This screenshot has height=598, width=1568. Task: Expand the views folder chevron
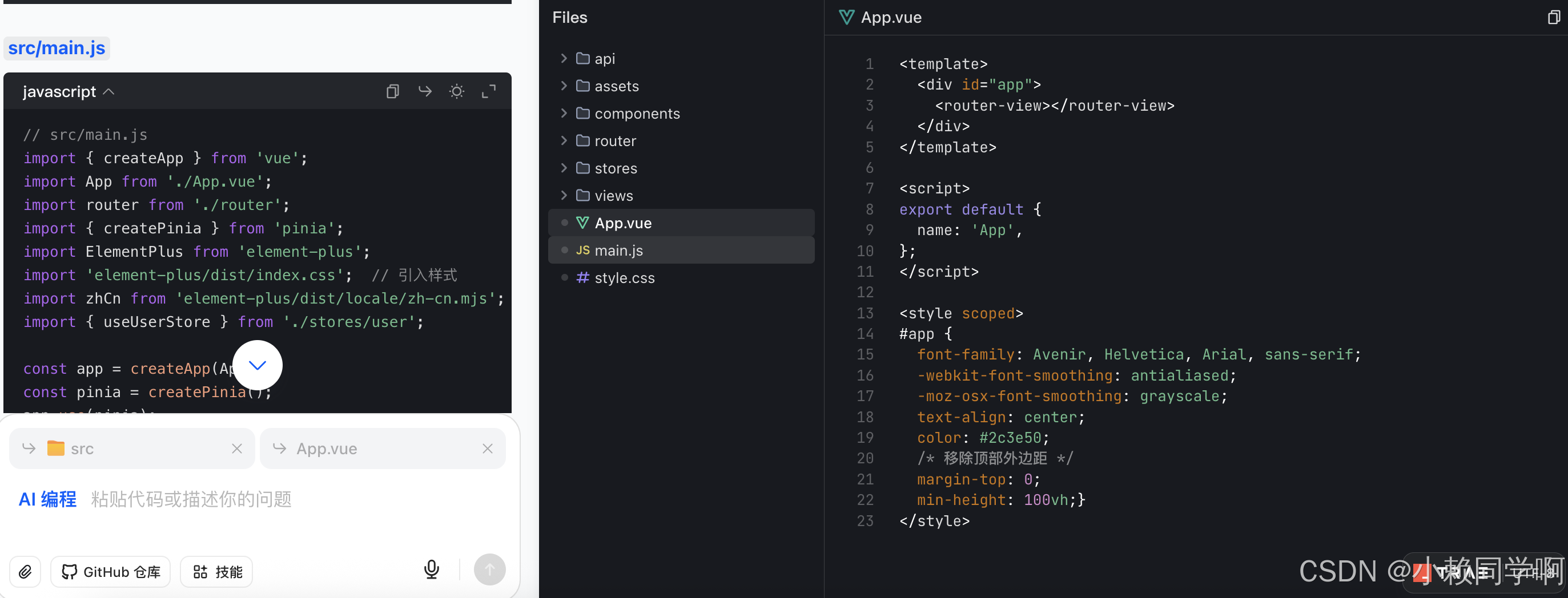click(x=564, y=195)
